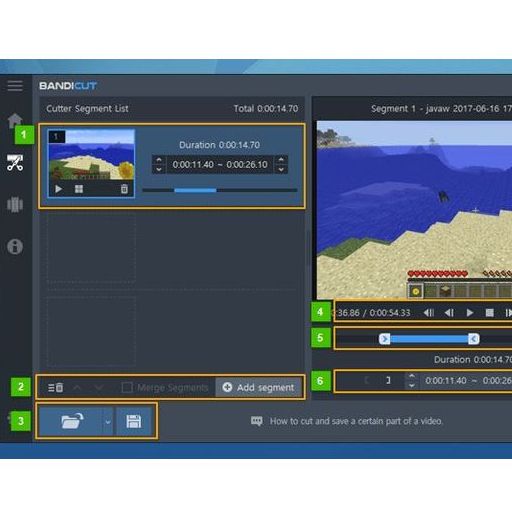Expand the open file dropdown arrow
Screen dimensions: 512x512
[x=108, y=422]
